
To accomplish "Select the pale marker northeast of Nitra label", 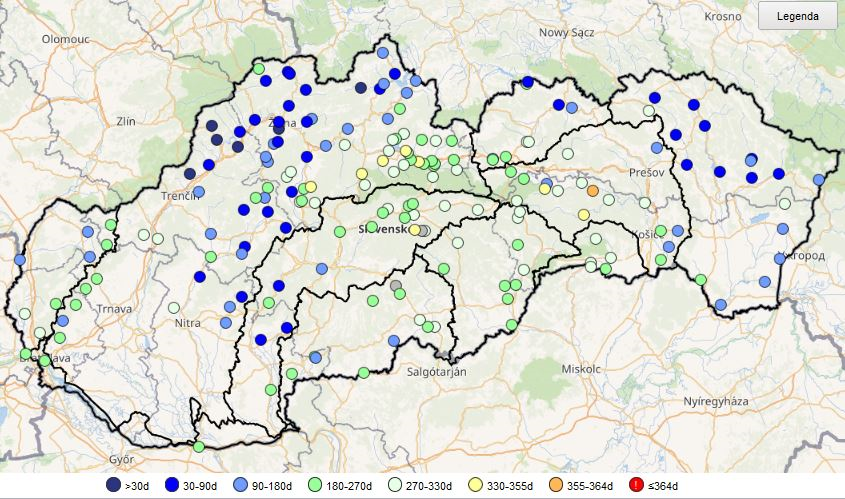I will coord(174,308).
